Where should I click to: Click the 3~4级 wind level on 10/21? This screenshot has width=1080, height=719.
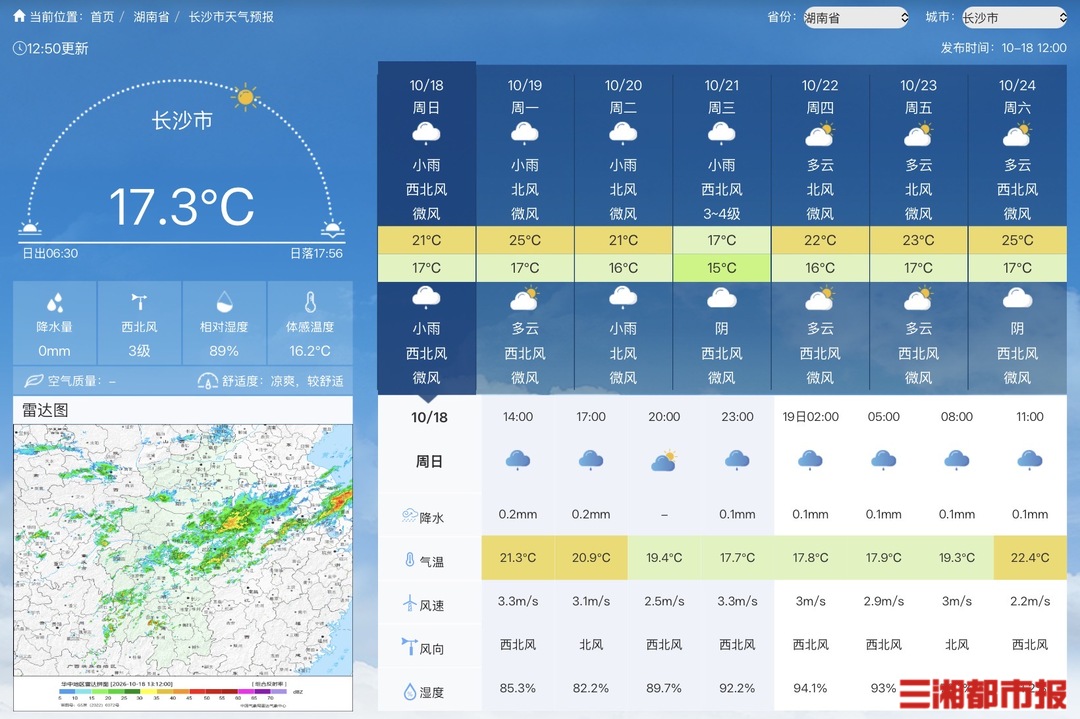click(x=722, y=214)
